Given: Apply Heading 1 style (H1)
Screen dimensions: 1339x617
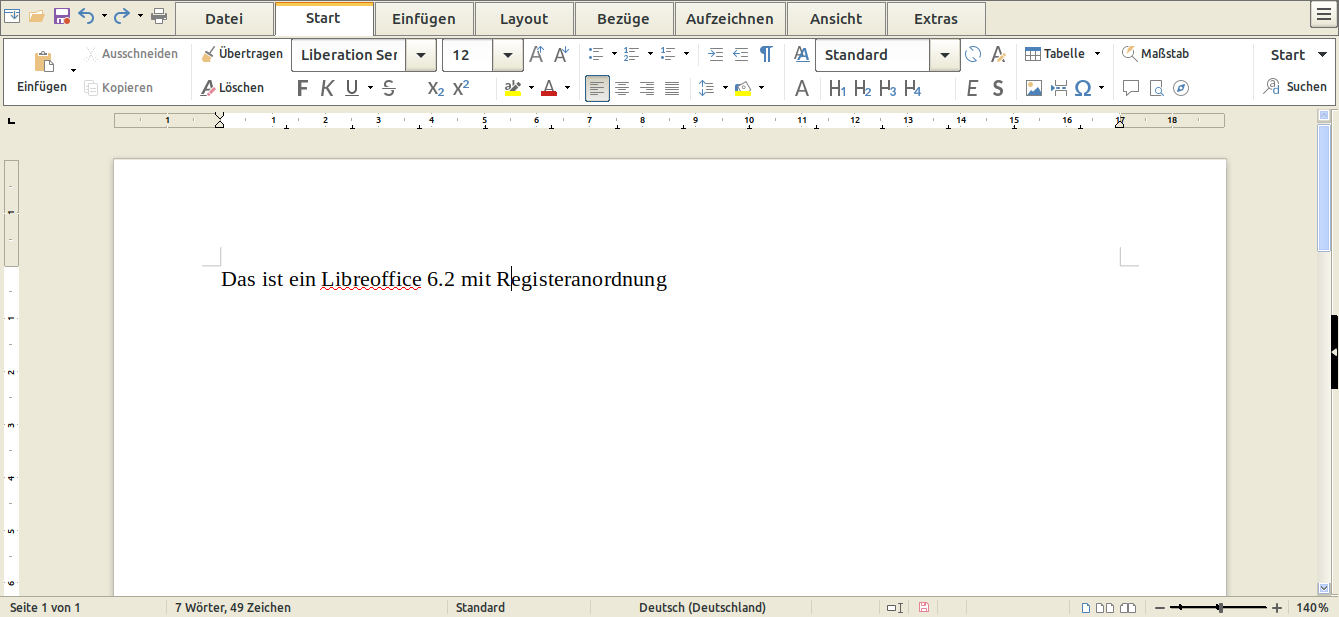Looking at the screenshot, I should (838, 89).
